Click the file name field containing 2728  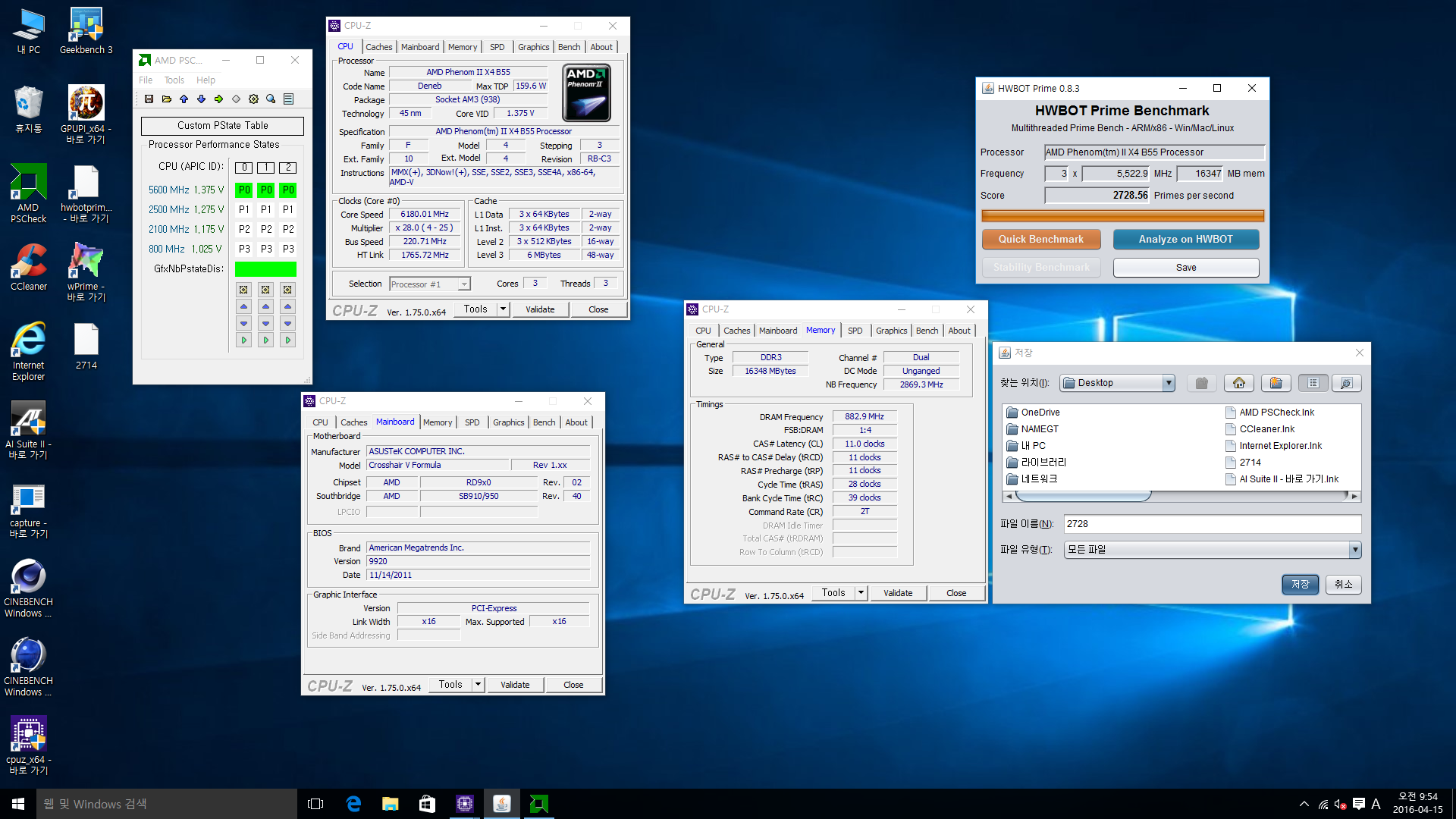[x=1212, y=524]
